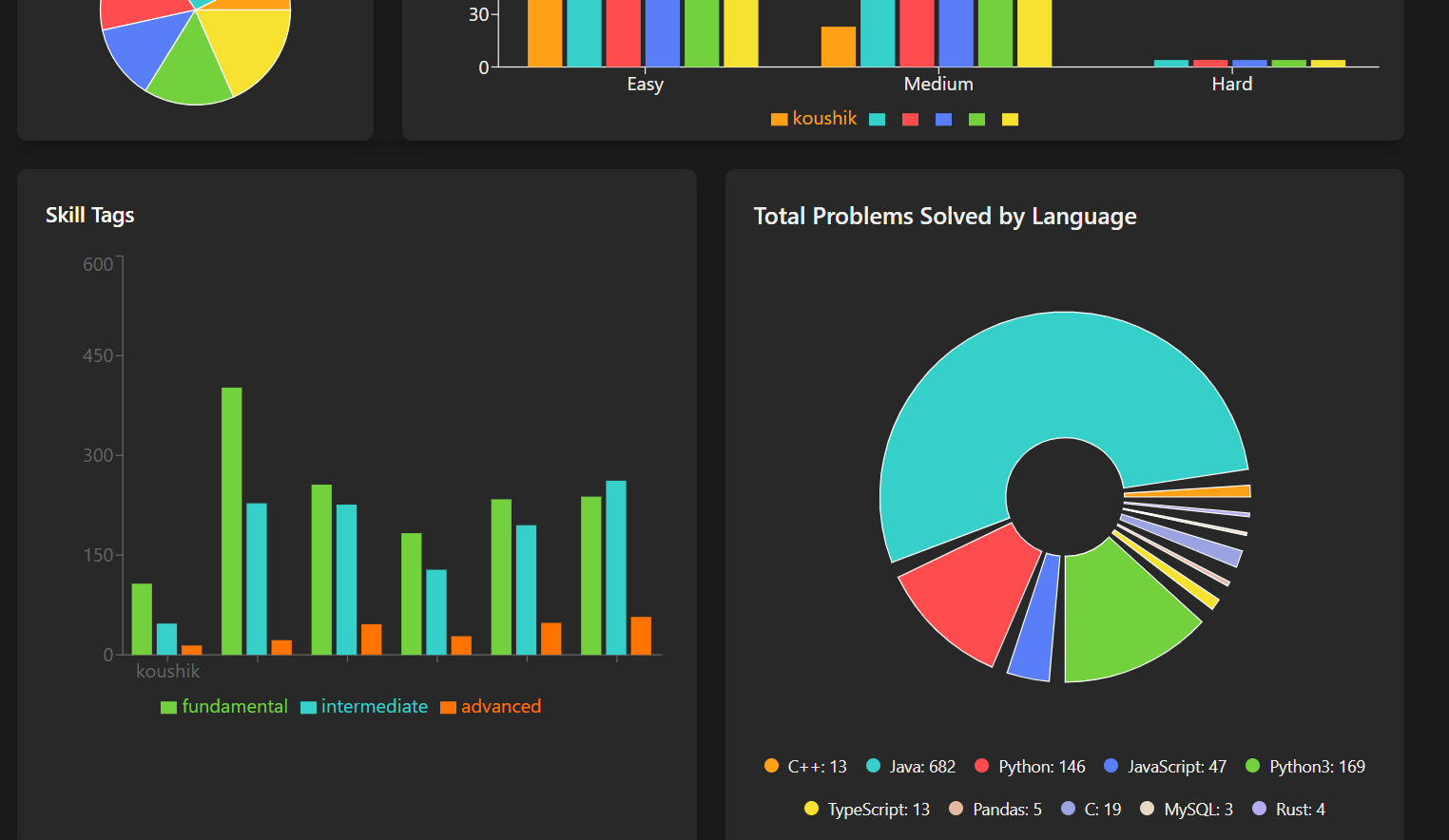Screen dimensions: 1449x840
Task: Toggle the intermediate legend item in Skill Tags
Action: 364,707
